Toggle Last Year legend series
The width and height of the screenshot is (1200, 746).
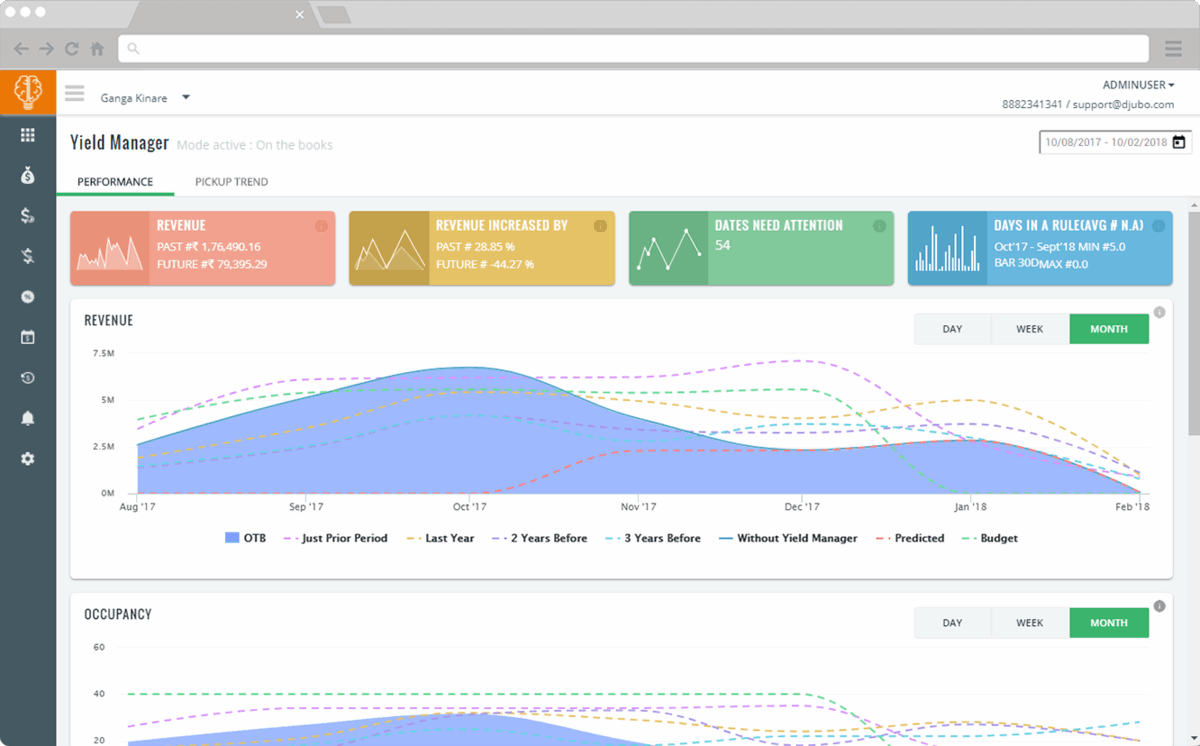coord(440,538)
